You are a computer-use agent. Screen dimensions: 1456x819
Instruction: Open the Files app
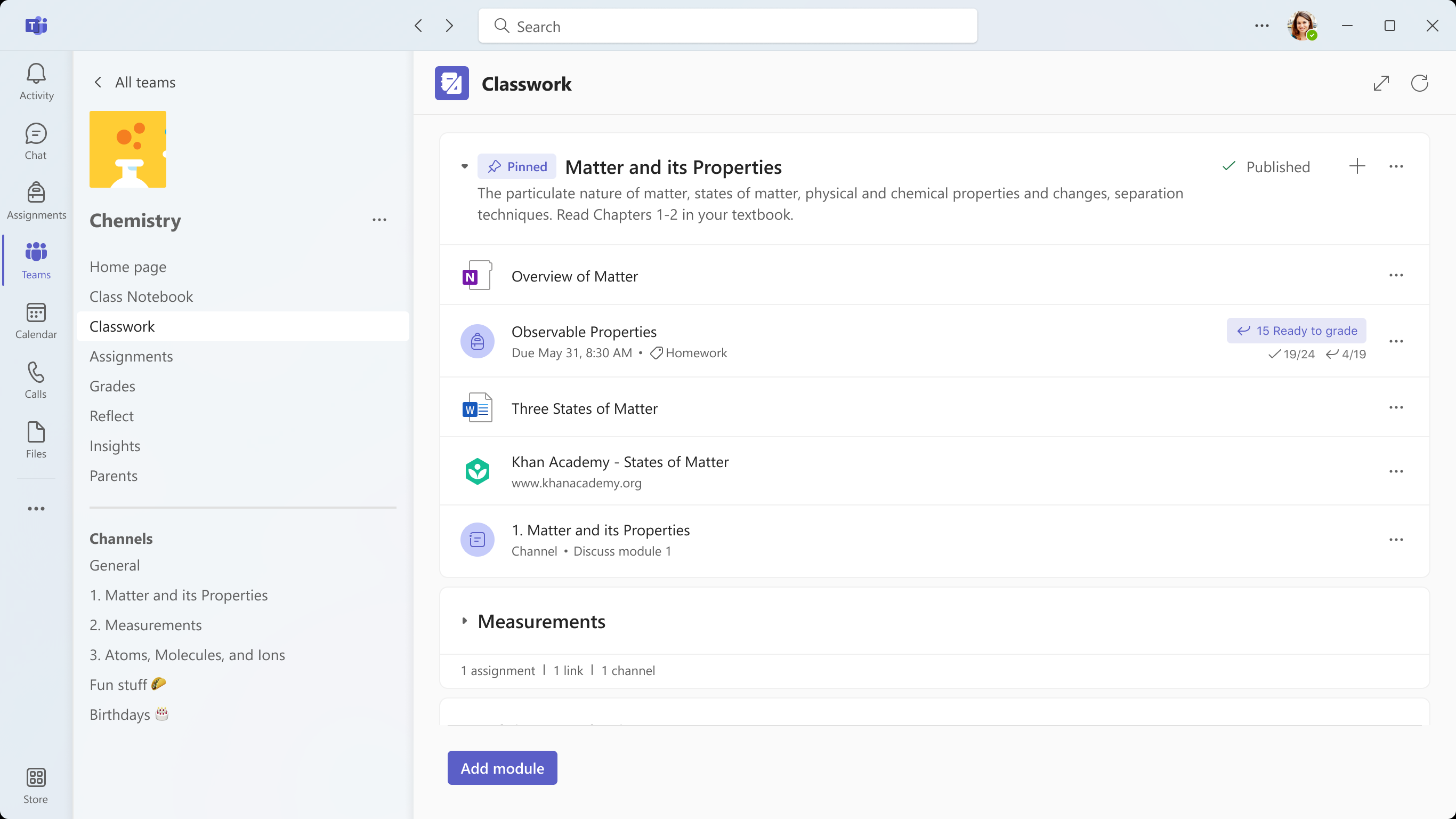(36, 439)
